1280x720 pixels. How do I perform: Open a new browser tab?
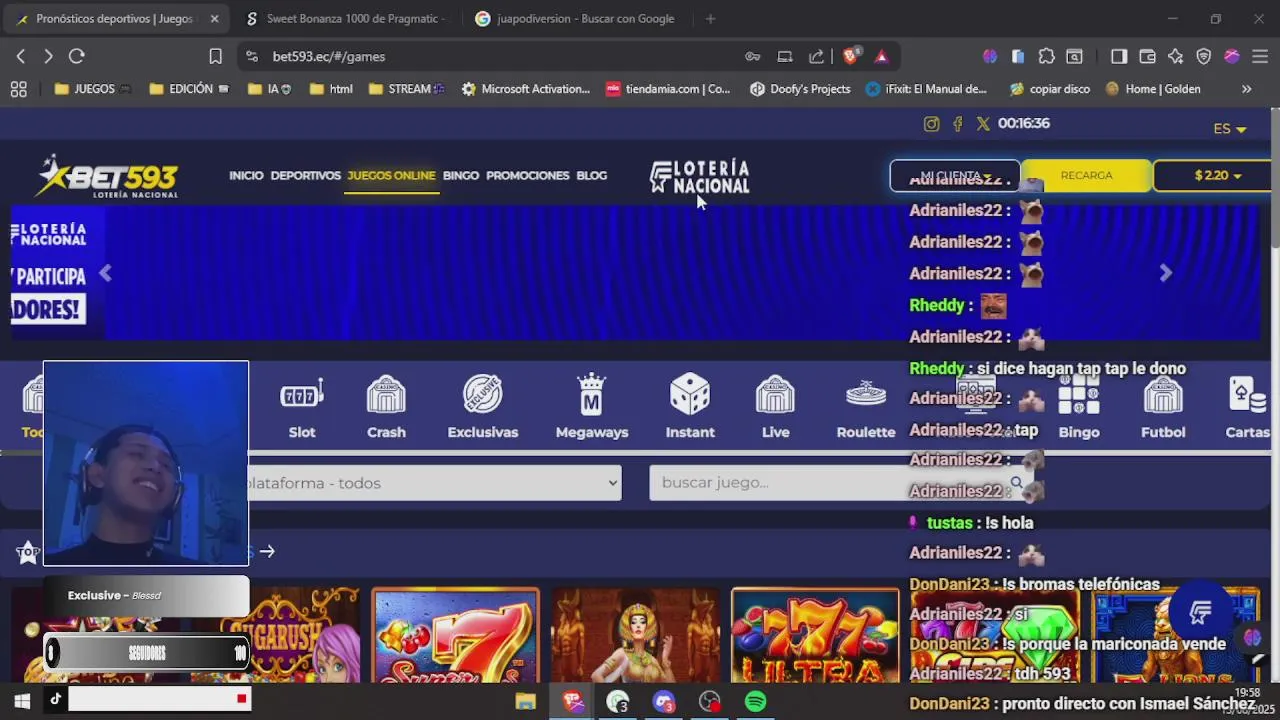[x=710, y=19]
